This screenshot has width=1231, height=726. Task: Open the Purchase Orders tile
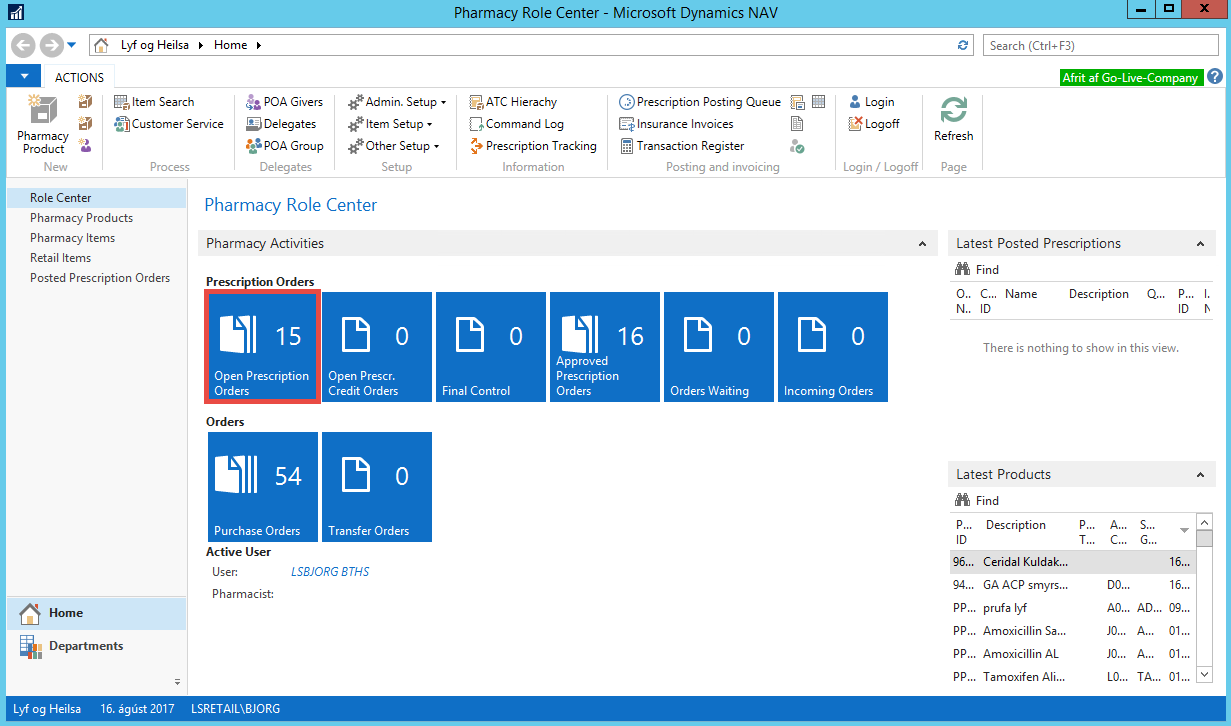[263, 487]
